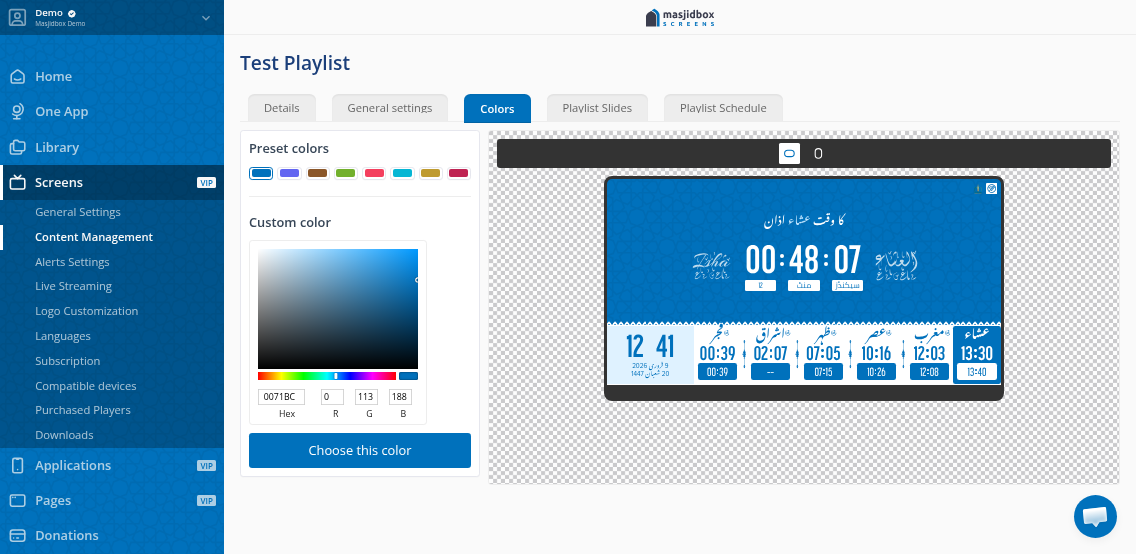Open the Donations card icon
This screenshot has width=1136, height=554.
[17, 536]
